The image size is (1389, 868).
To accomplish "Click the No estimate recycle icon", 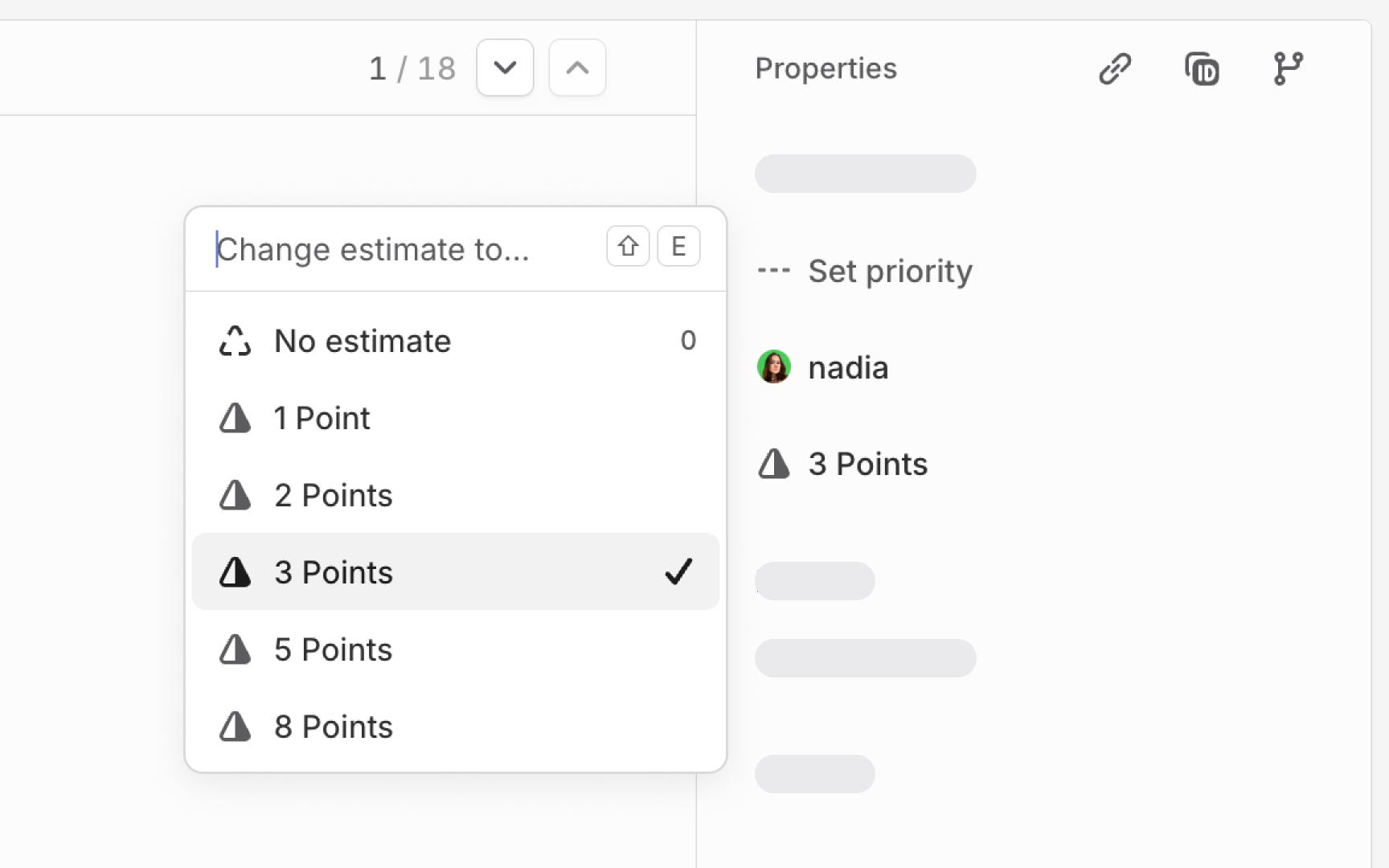I will pyautogui.click(x=234, y=340).
